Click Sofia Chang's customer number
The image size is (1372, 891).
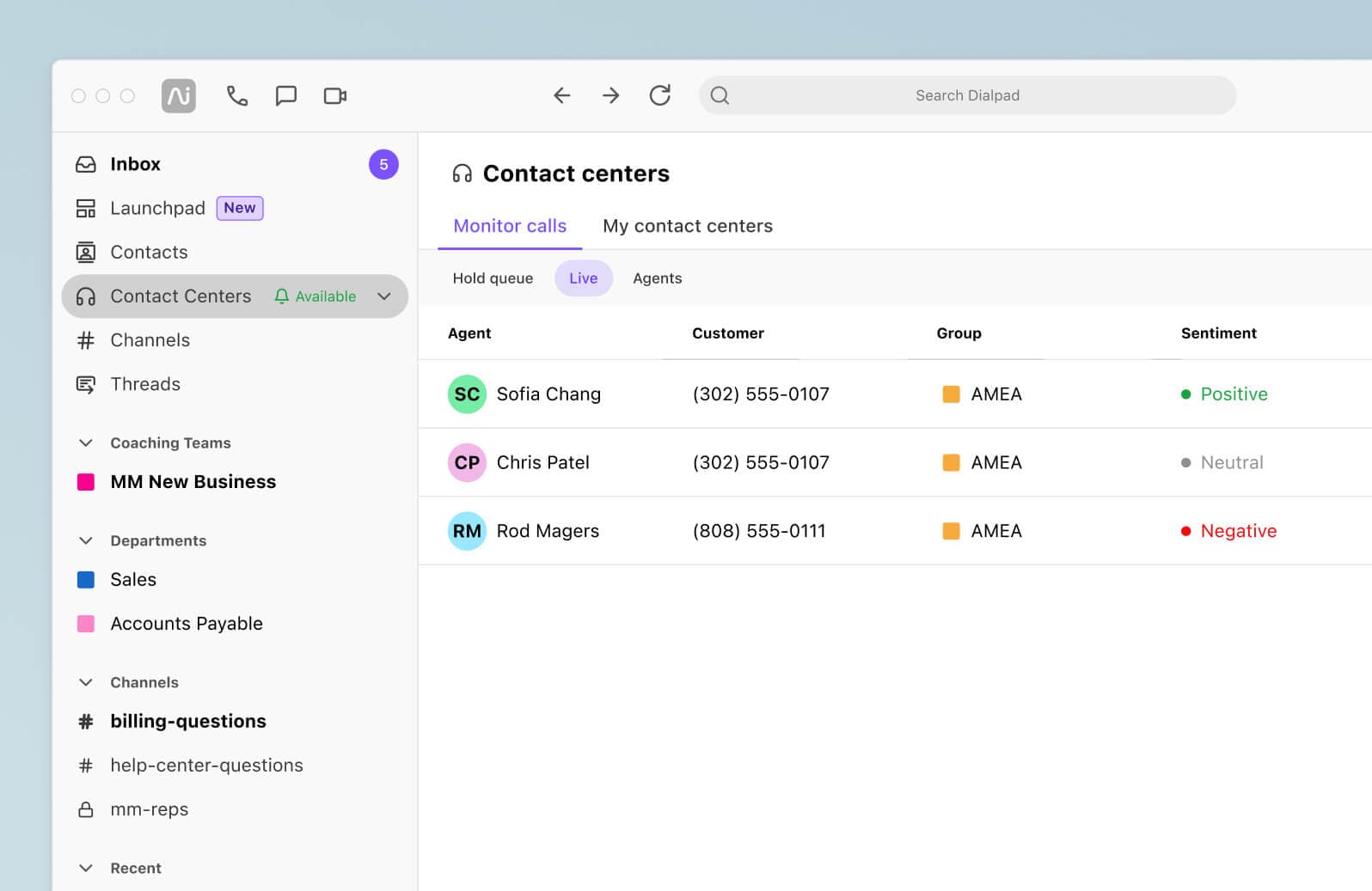(761, 394)
